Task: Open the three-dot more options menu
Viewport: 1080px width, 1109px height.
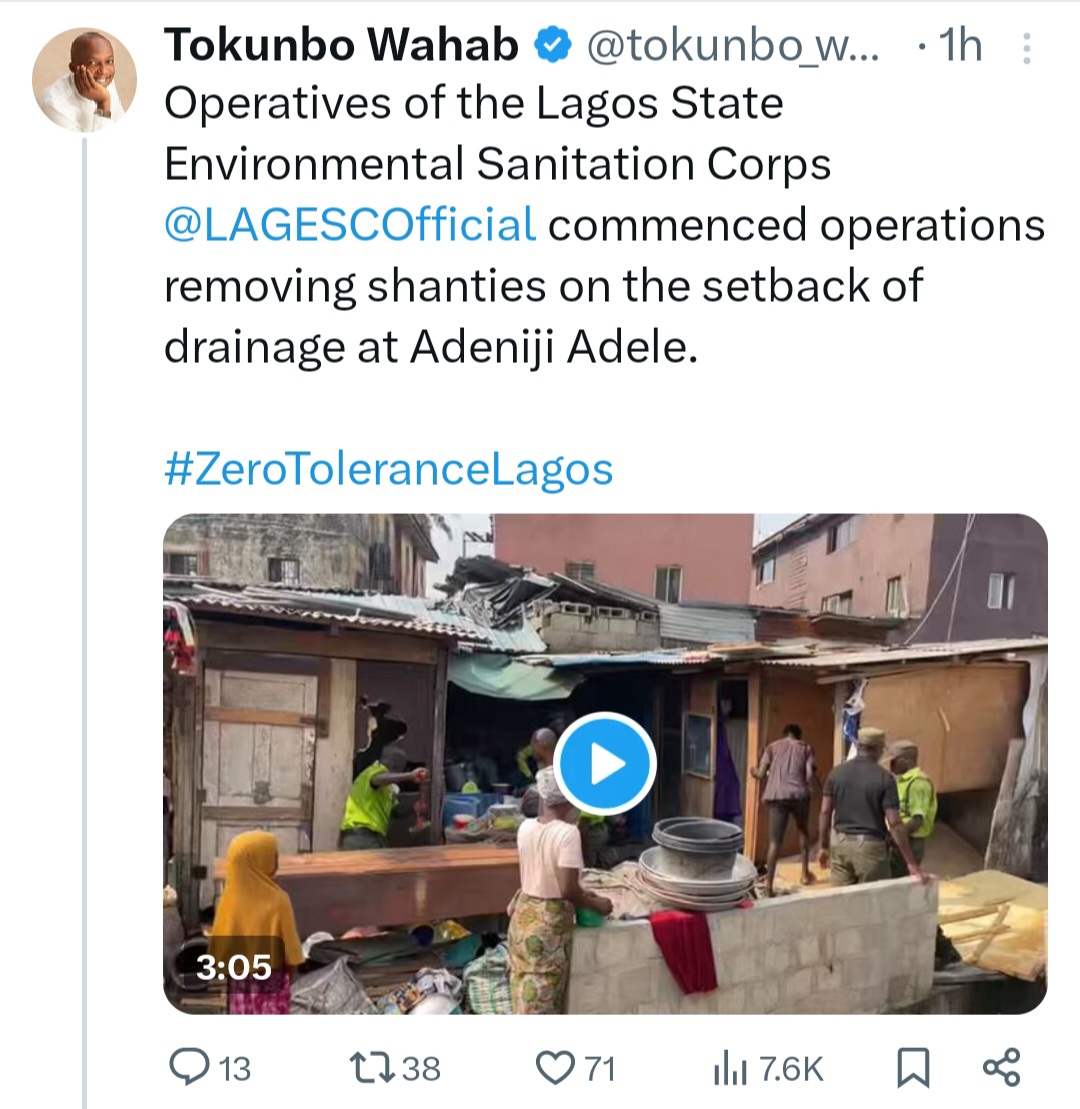Action: tap(1023, 48)
